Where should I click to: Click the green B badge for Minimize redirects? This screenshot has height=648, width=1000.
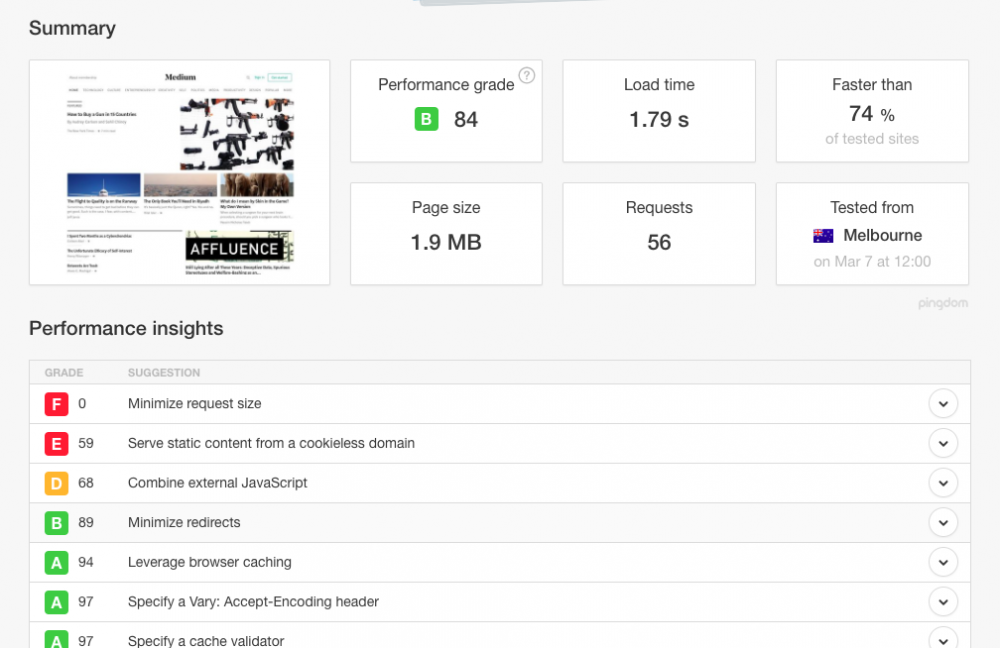click(x=56, y=522)
